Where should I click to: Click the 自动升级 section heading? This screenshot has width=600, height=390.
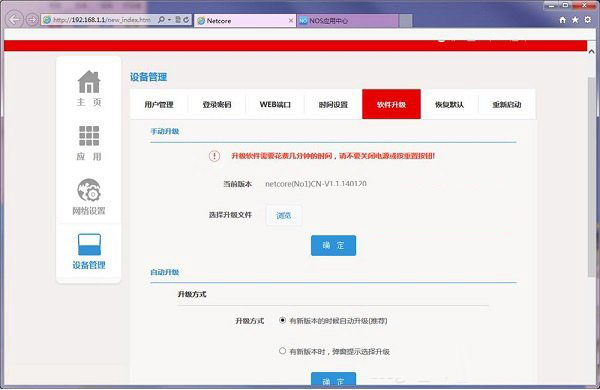click(x=165, y=272)
